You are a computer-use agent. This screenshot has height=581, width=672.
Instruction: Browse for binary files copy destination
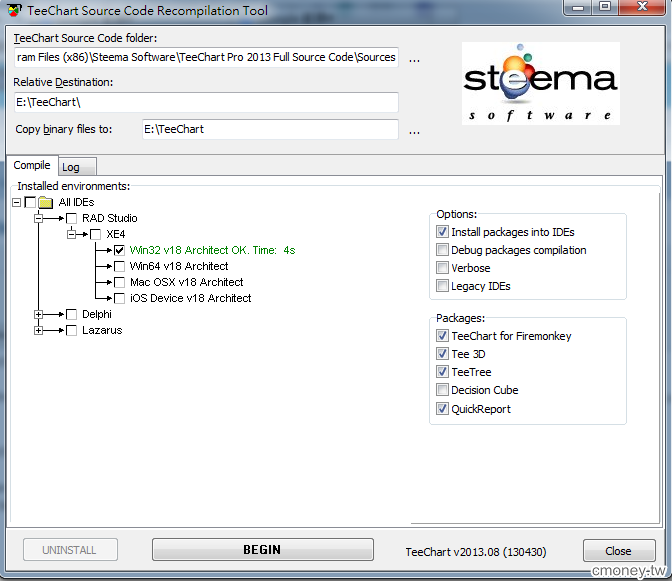pos(414,132)
